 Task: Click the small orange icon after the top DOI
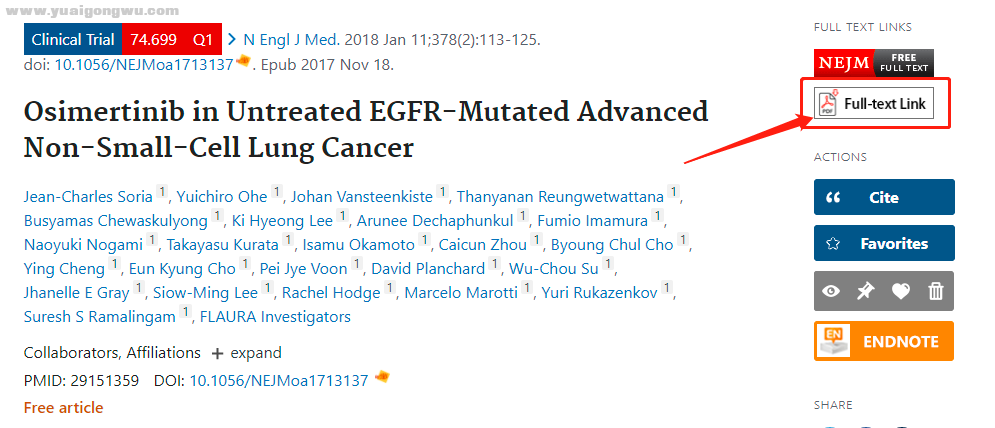(243, 61)
